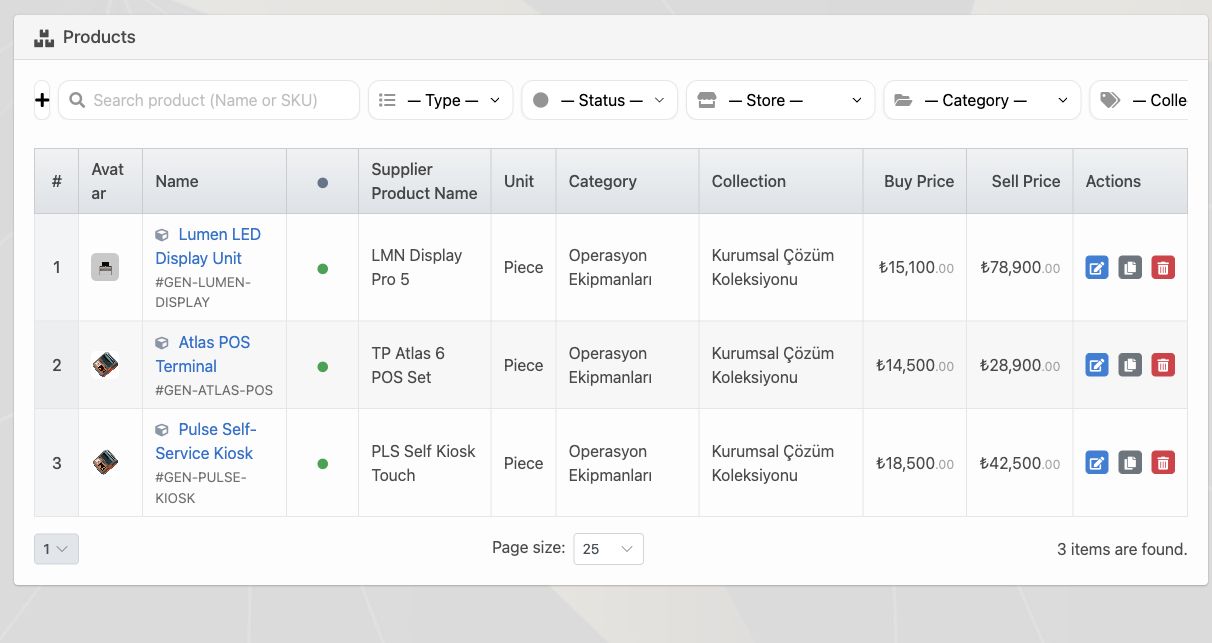Click the Lumen LED avatar thumbnail
Viewport: 1212px width, 643px height.
tap(105, 267)
